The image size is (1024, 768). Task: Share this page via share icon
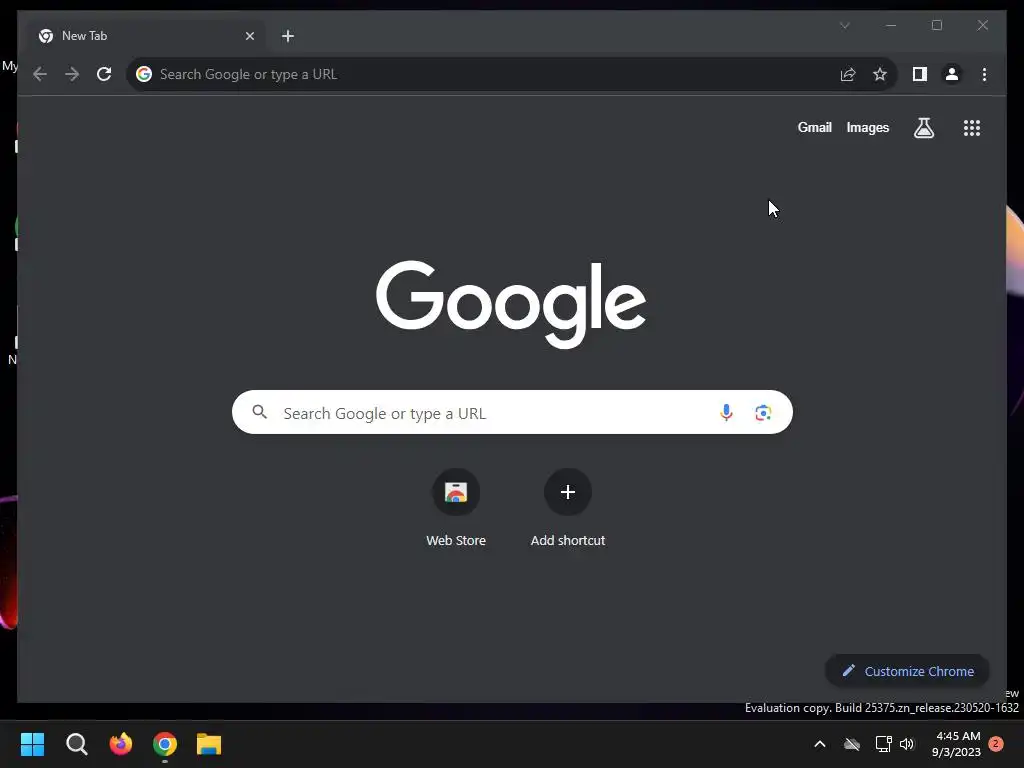coord(848,74)
